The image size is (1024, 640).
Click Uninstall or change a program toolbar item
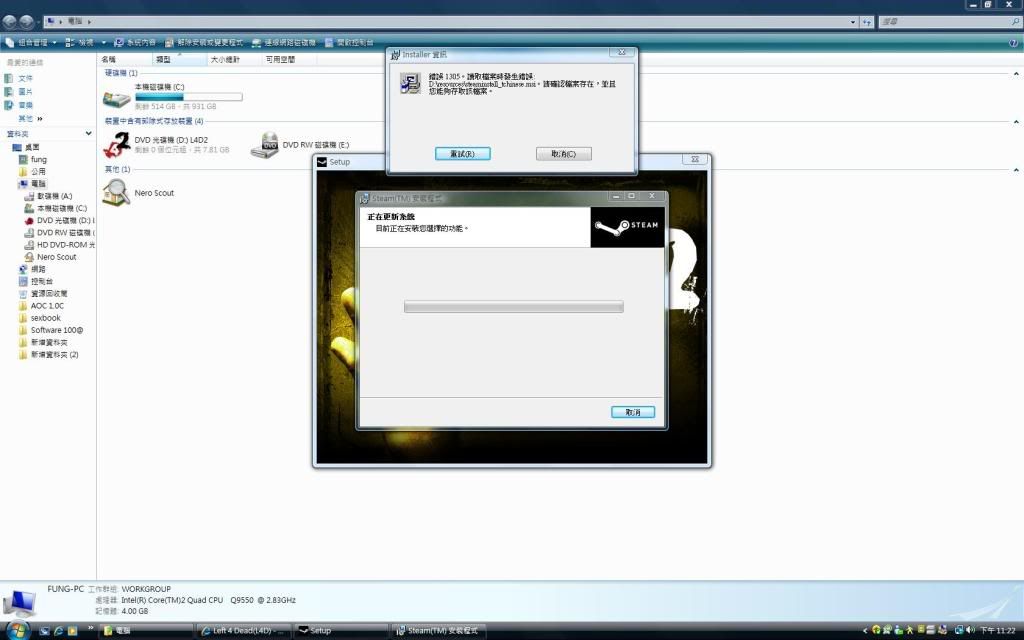click(204, 42)
